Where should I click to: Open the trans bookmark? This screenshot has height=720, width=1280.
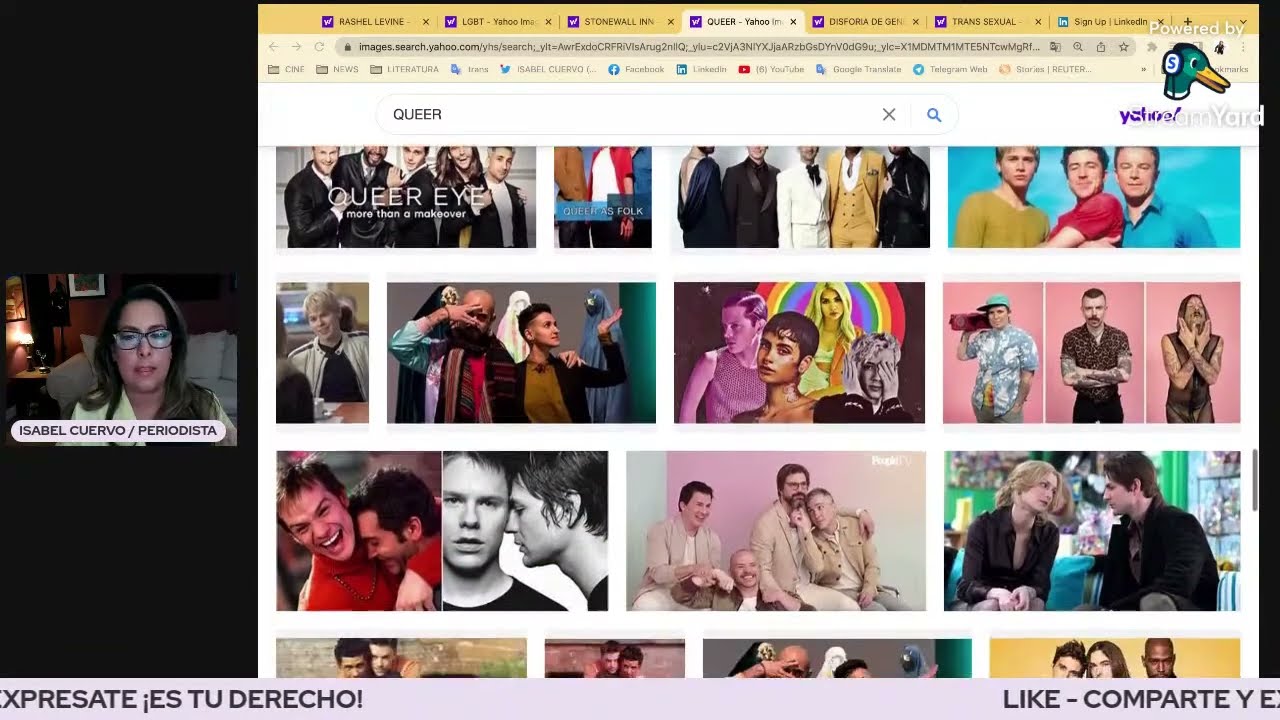coord(470,69)
